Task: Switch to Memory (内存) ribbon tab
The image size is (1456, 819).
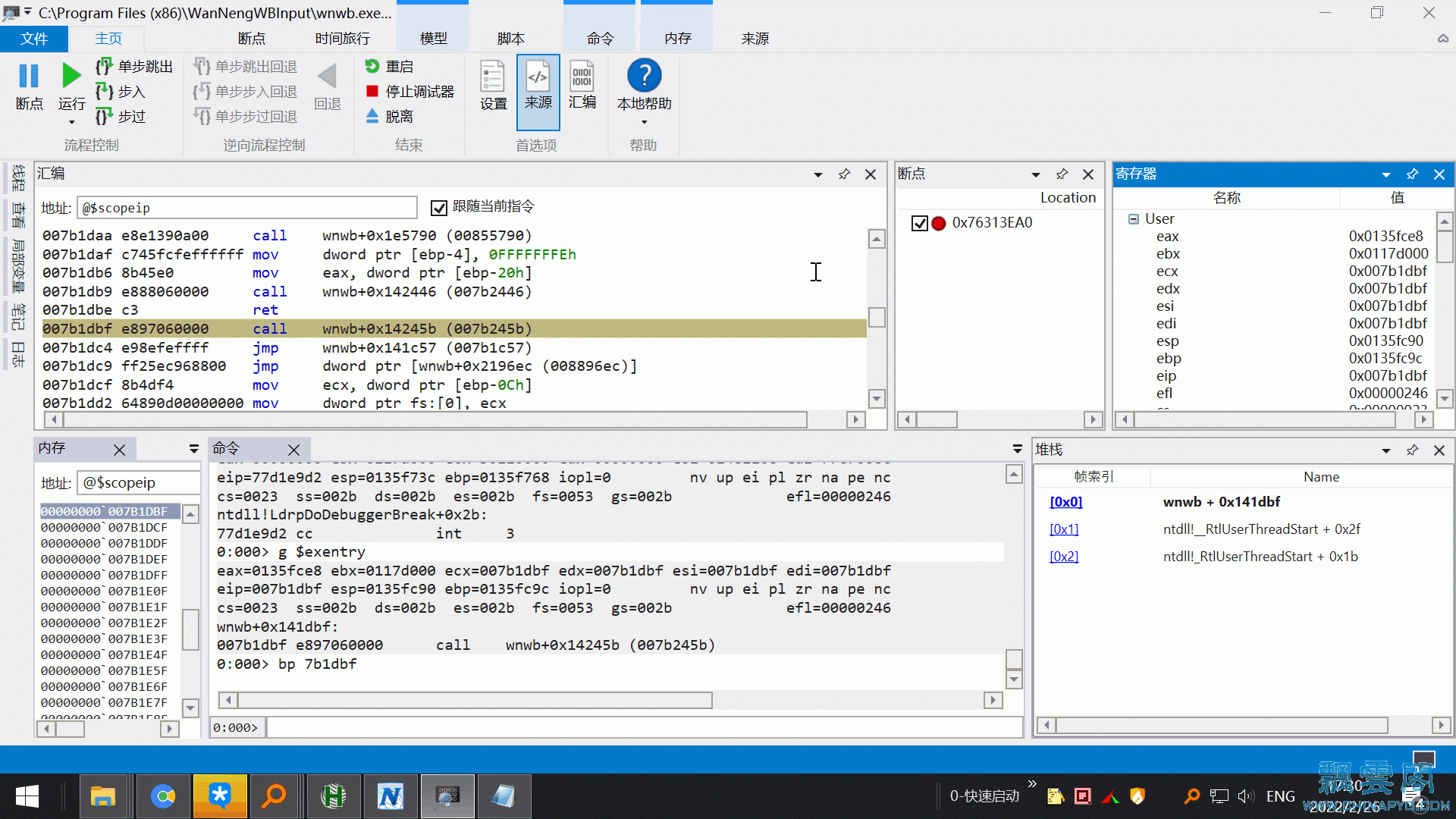Action: (677, 39)
